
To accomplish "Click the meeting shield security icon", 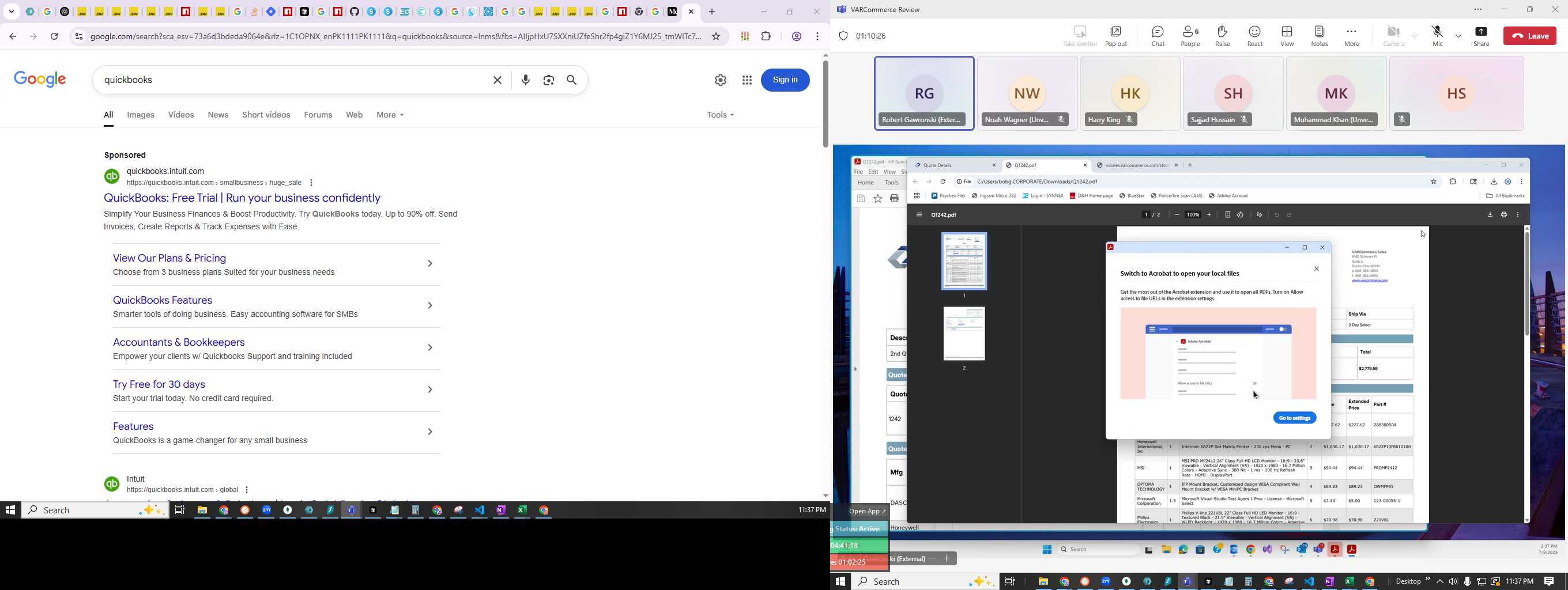I will [843, 36].
